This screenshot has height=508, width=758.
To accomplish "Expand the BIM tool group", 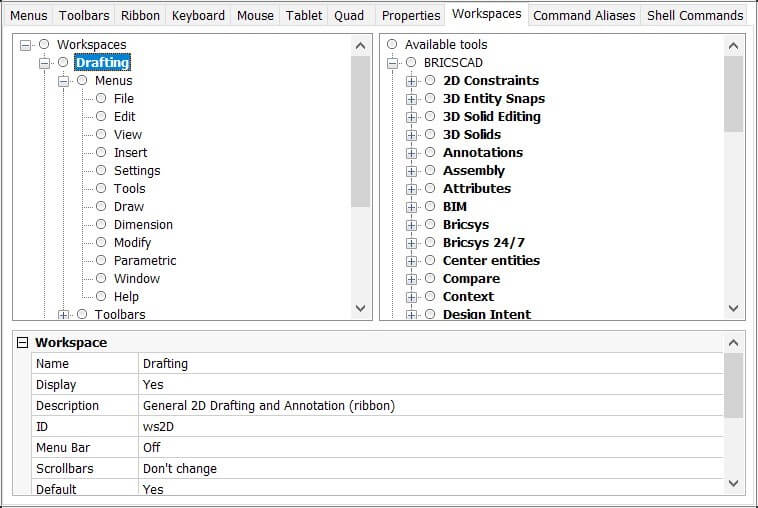I will pos(411,207).
